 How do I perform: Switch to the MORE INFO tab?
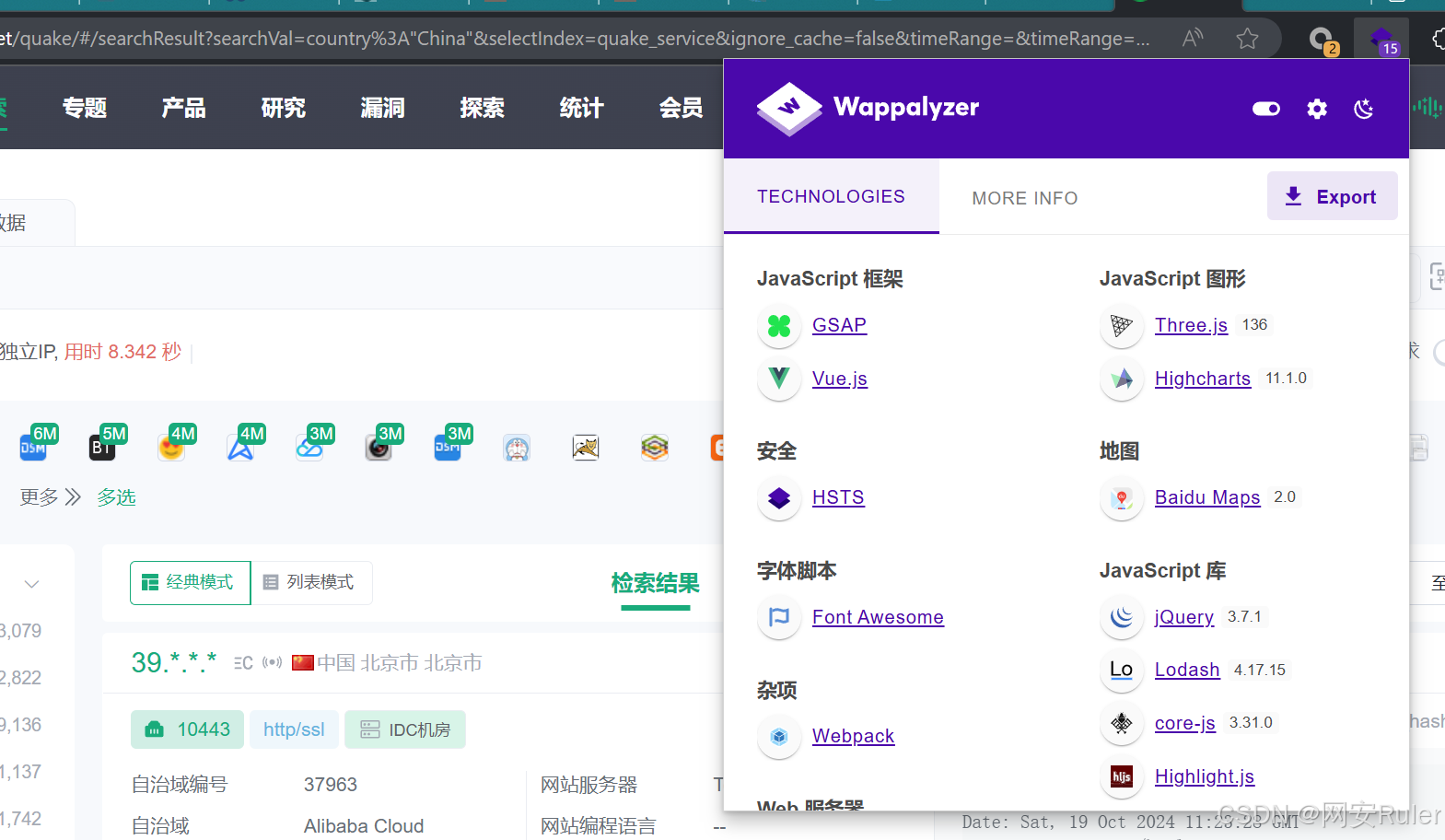(x=1025, y=198)
